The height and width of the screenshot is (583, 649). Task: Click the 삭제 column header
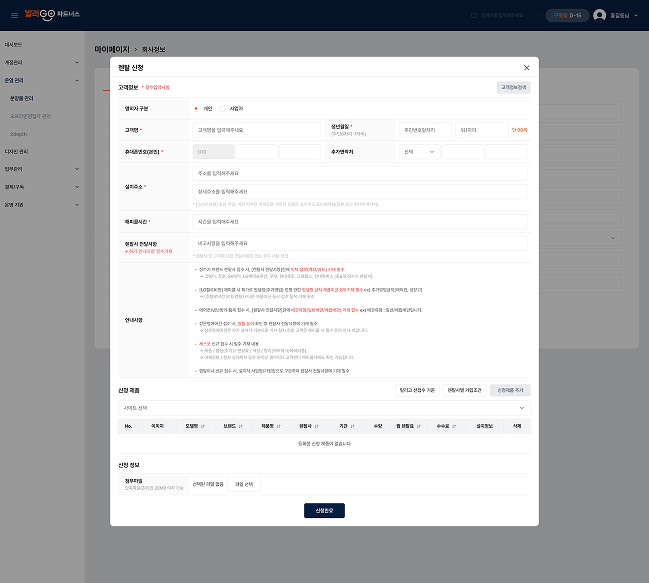pos(517,426)
